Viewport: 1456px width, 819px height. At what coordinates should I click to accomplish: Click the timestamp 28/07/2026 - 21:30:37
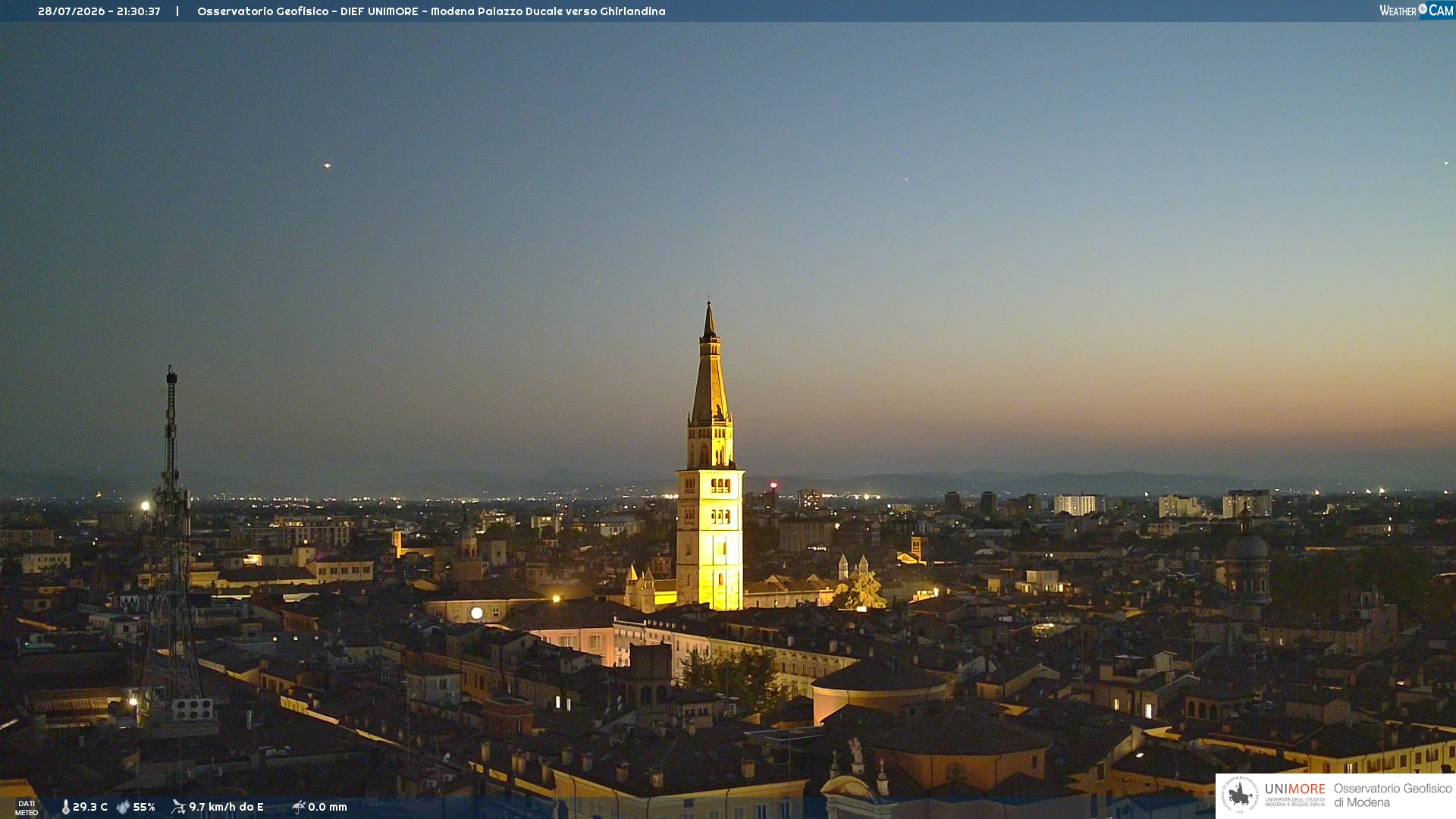99,11
